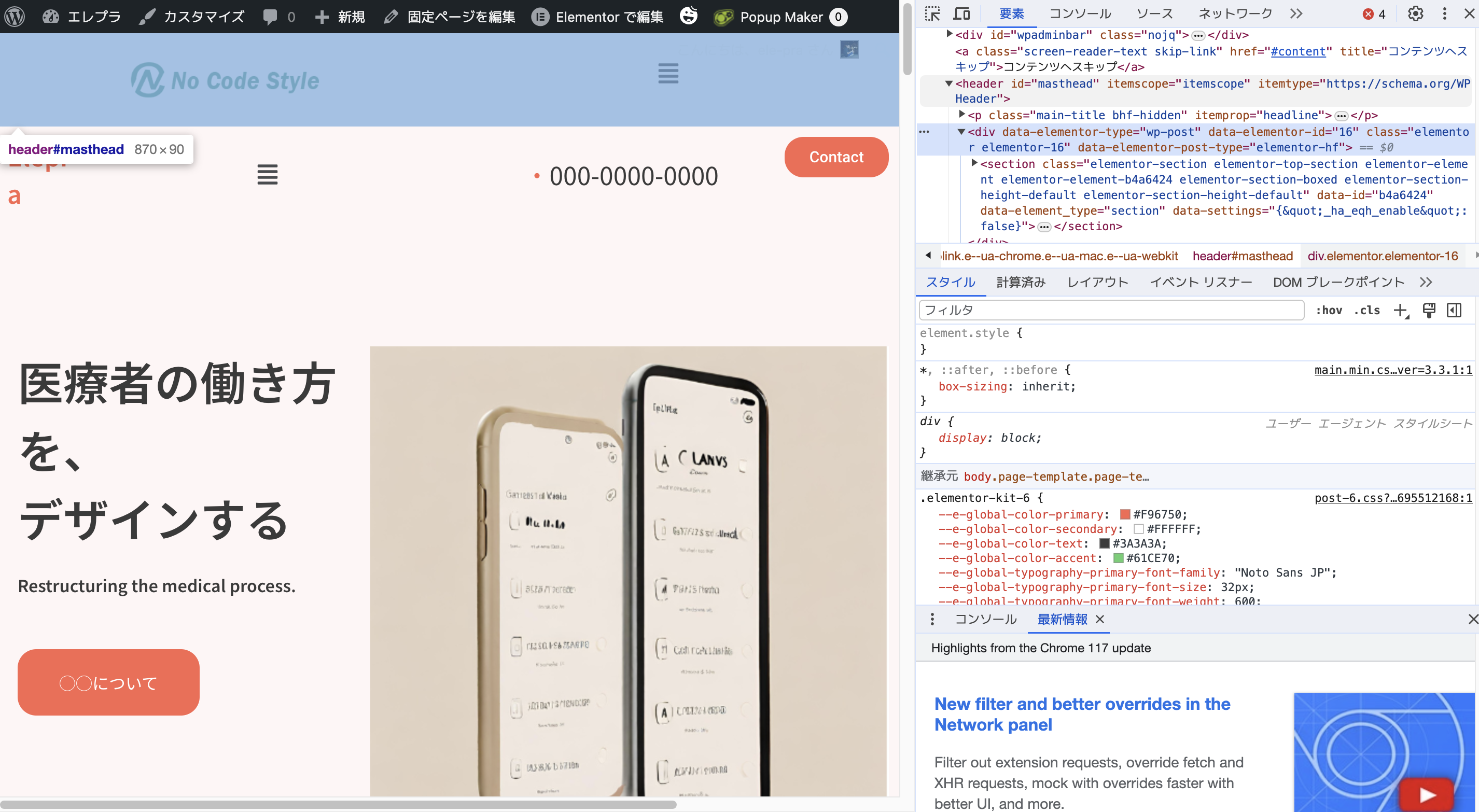Toggle the :hov element state panel
The width and height of the screenshot is (1479, 812).
click(x=1329, y=311)
